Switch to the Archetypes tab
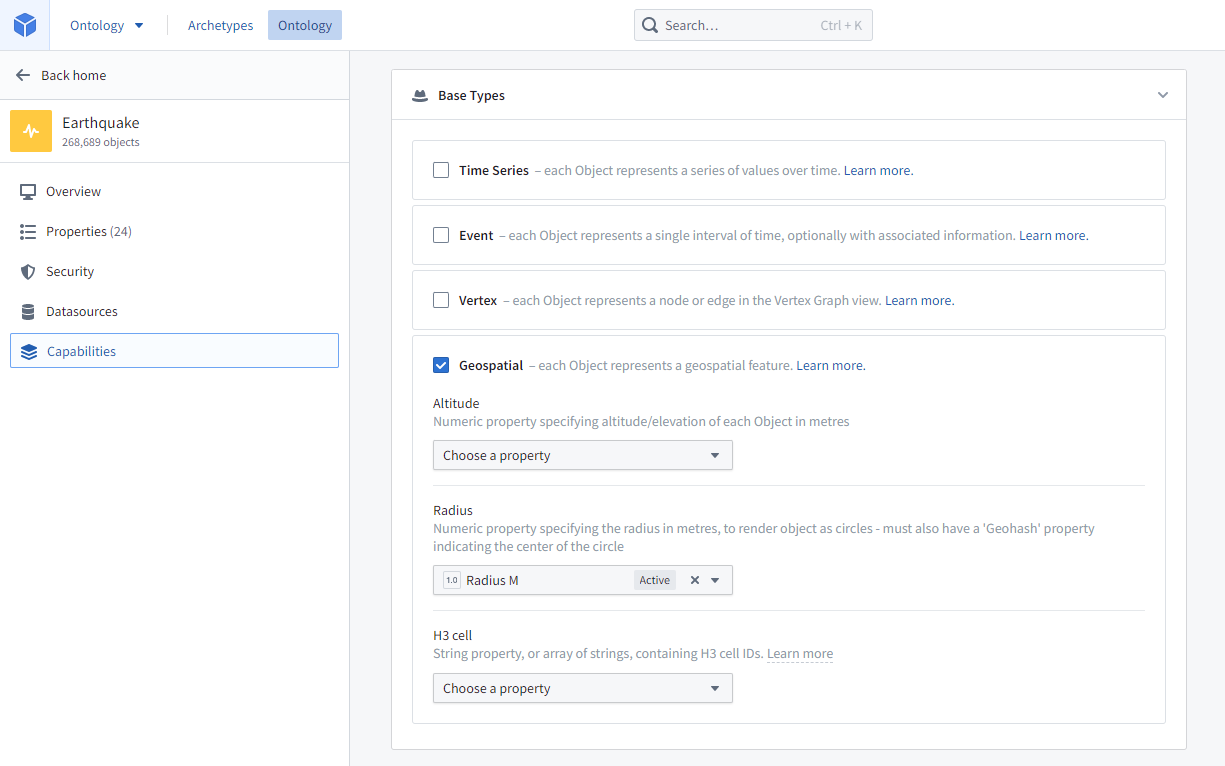 pos(221,25)
